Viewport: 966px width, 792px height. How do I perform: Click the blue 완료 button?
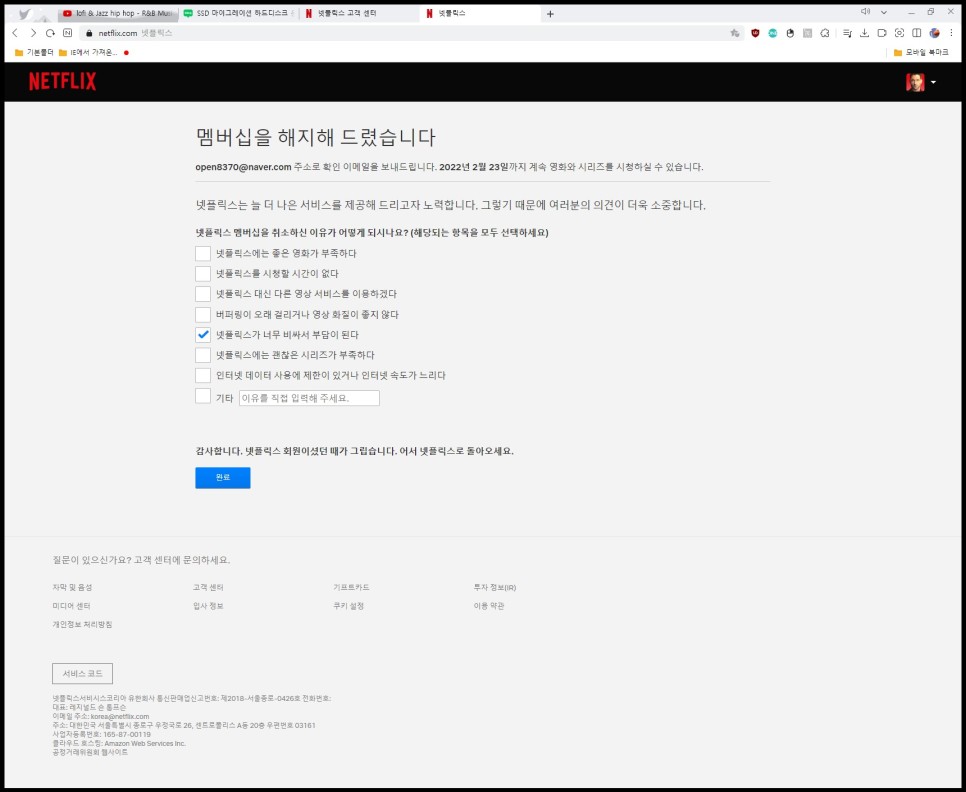pos(222,478)
